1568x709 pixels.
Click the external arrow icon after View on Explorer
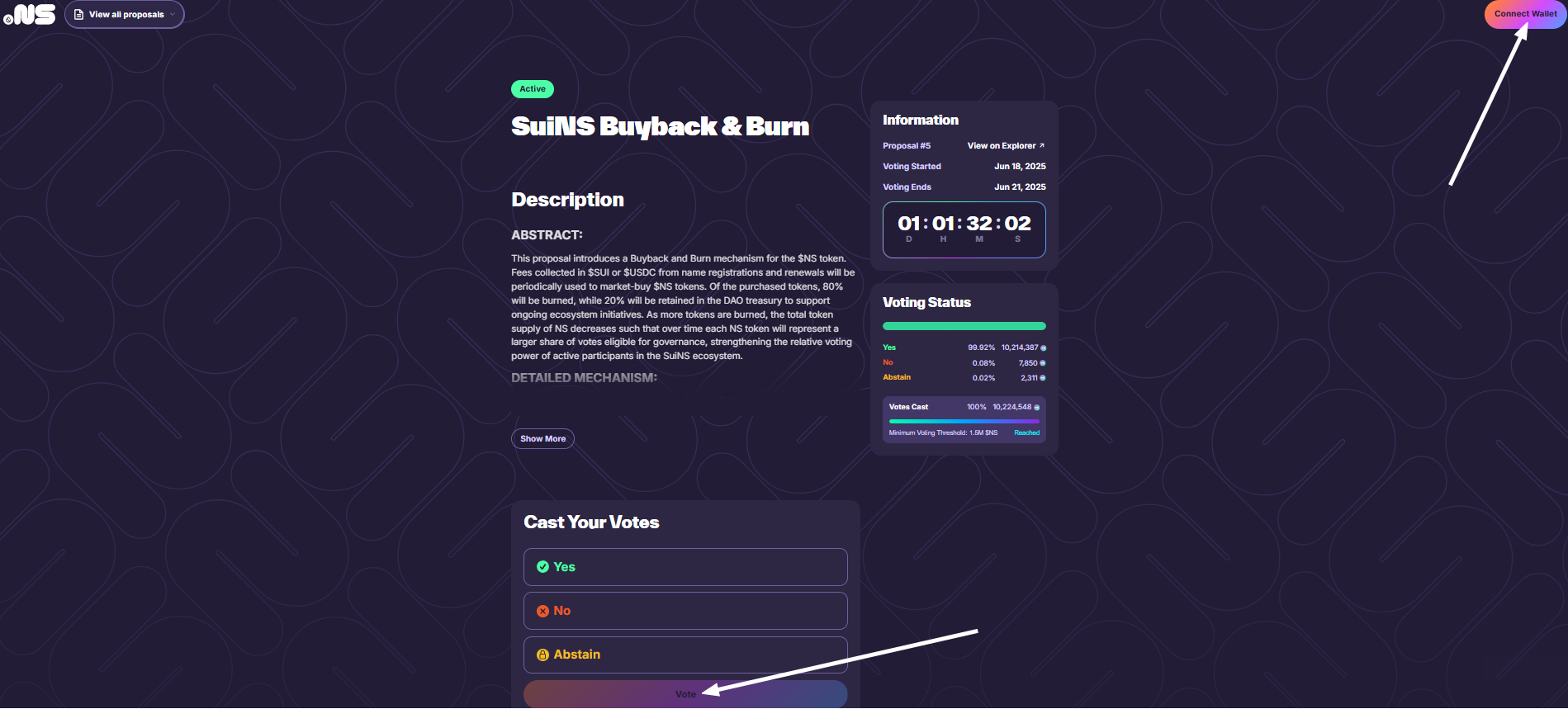click(x=1042, y=146)
